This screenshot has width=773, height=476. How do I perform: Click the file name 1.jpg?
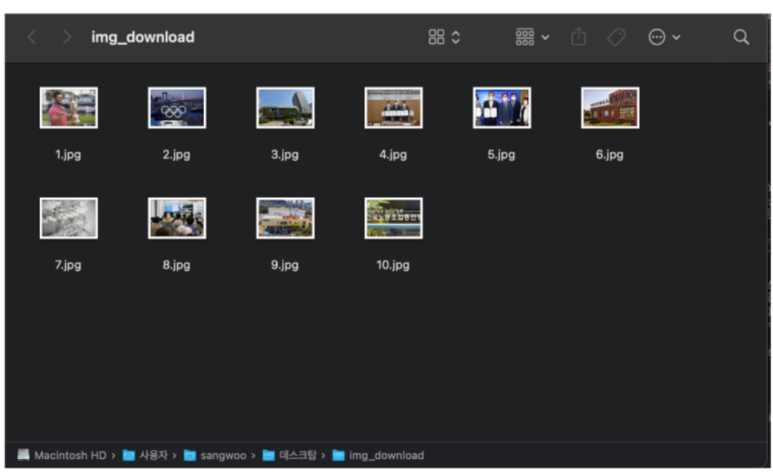[x=68, y=155]
